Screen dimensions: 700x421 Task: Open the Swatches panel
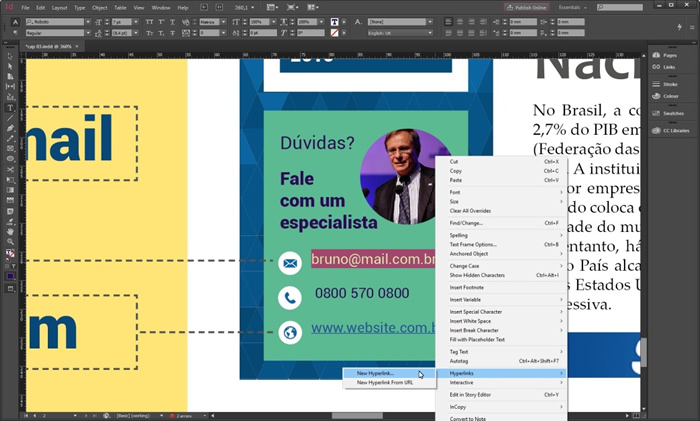pos(670,115)
